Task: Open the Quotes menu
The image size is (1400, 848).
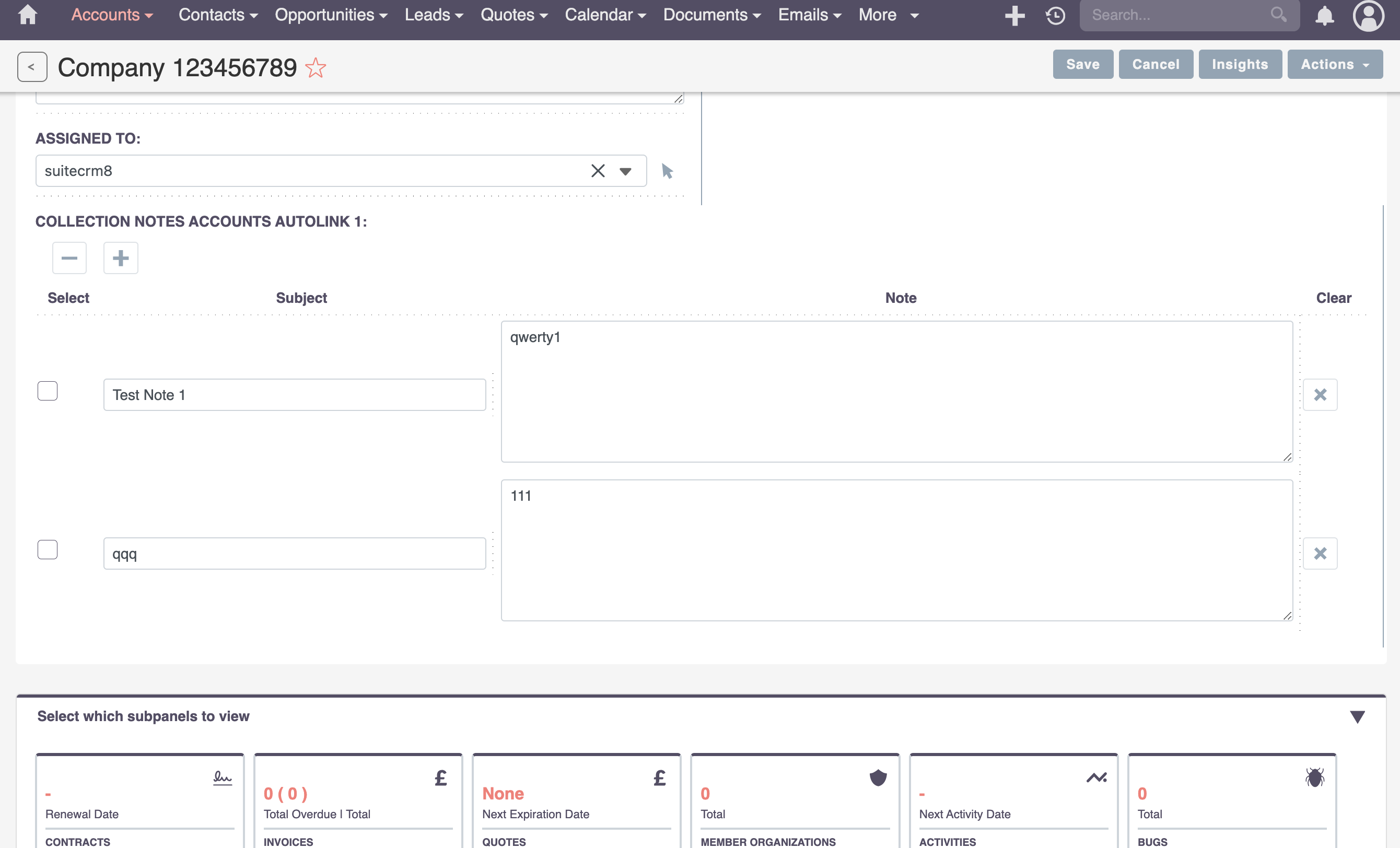Action: 514,15
